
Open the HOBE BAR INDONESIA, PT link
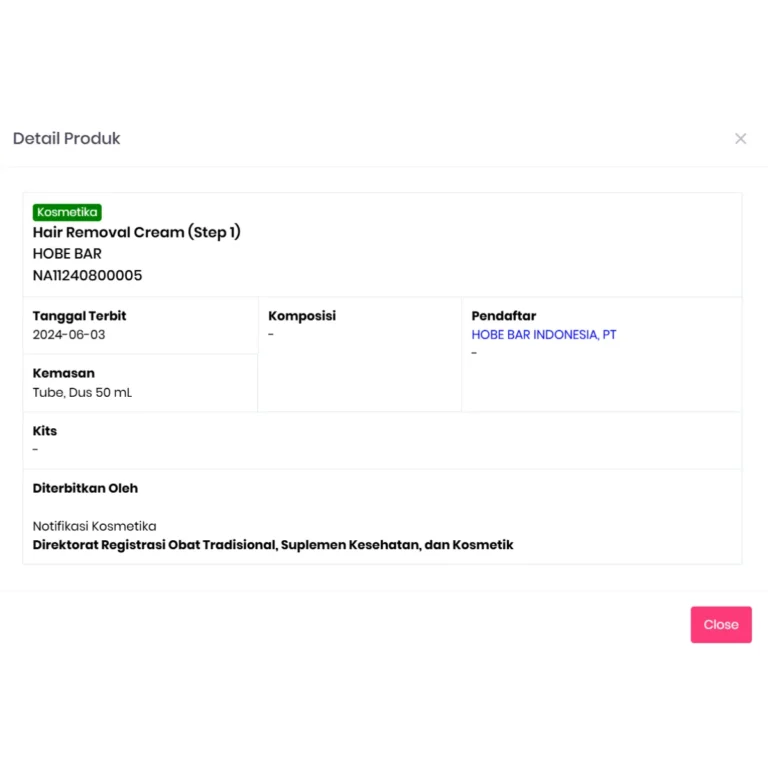coord(543,335)
